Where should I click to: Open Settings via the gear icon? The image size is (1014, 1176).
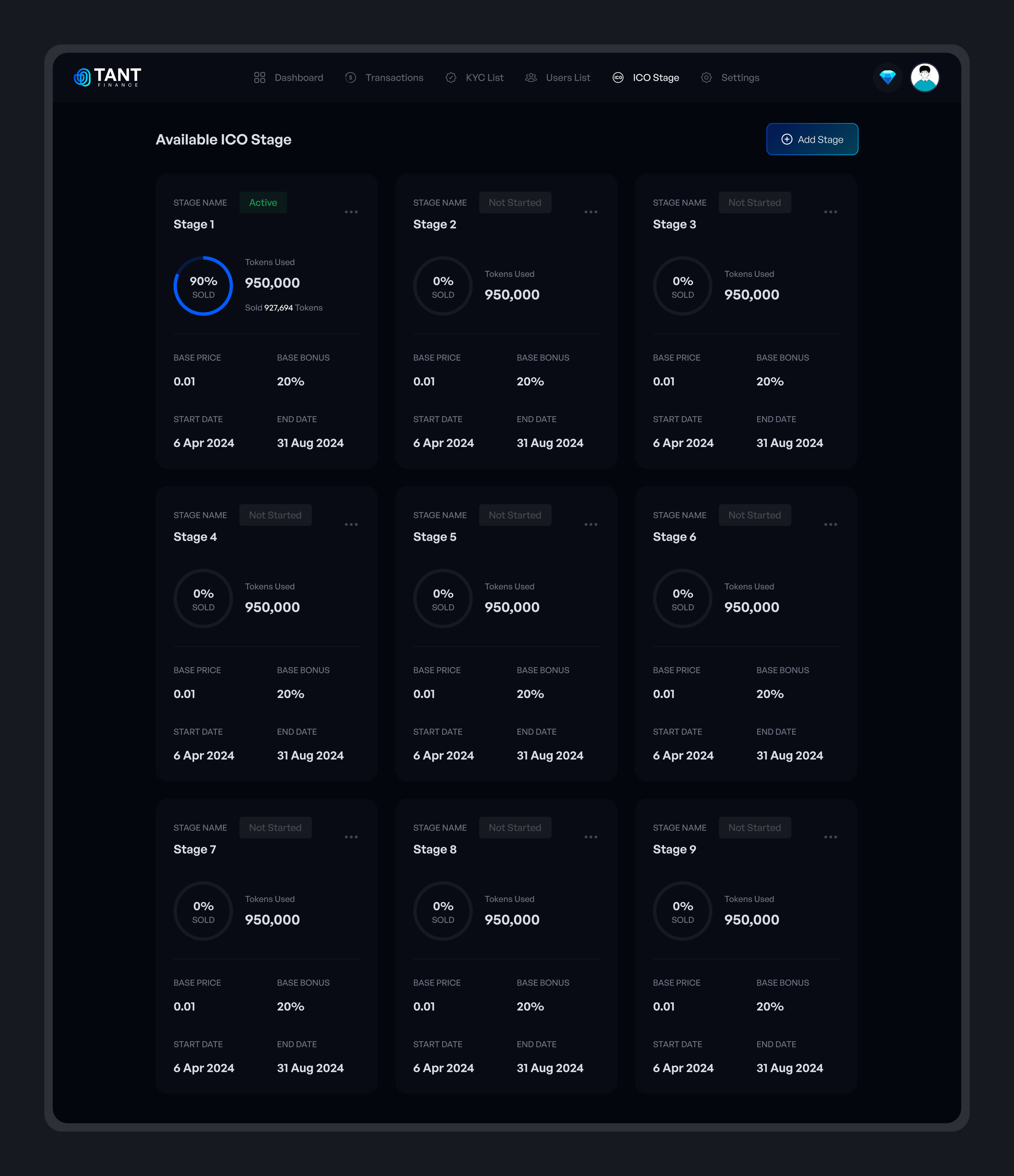[x=706, y=78]
